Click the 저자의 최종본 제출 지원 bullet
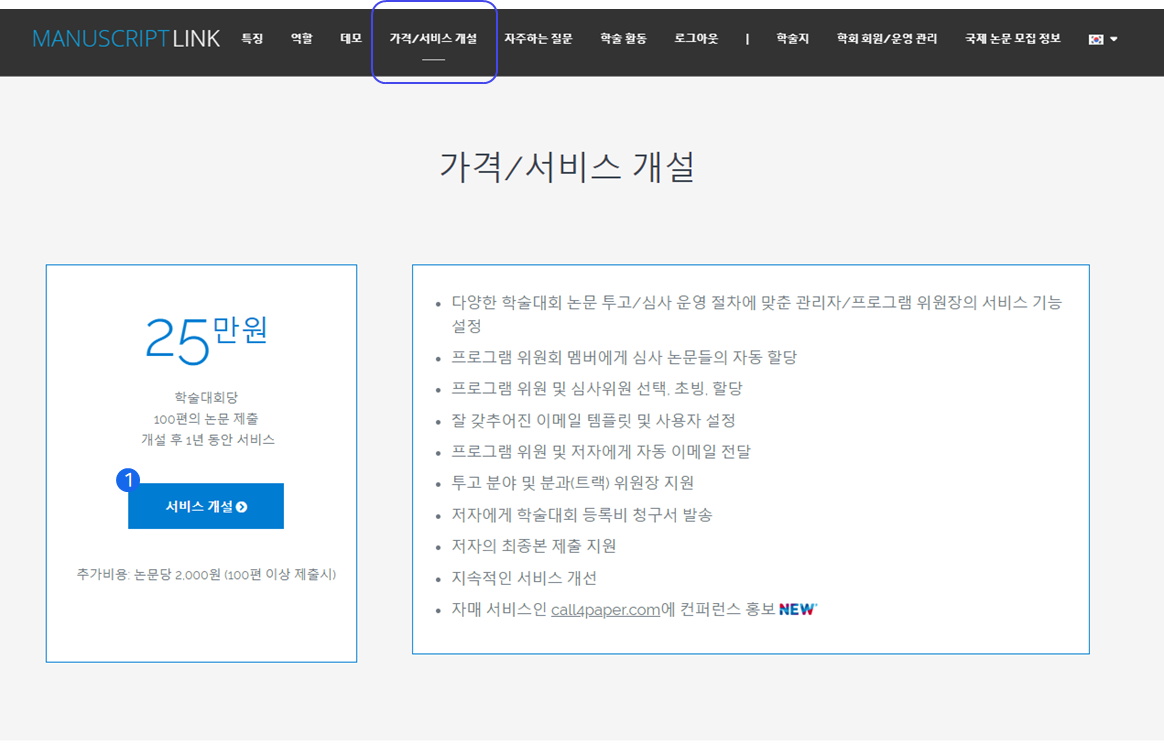The width and height of the screenshot is (1164, 756). click(534, 547)
